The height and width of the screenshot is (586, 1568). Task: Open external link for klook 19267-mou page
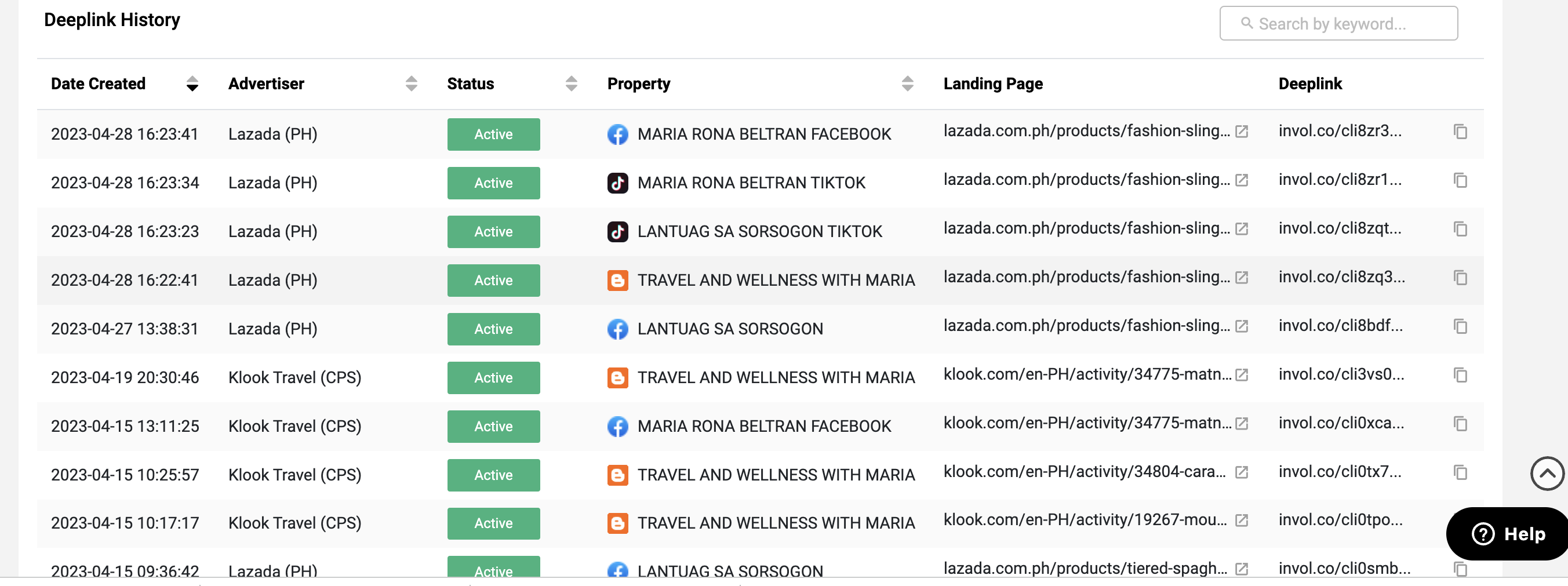1241,521
